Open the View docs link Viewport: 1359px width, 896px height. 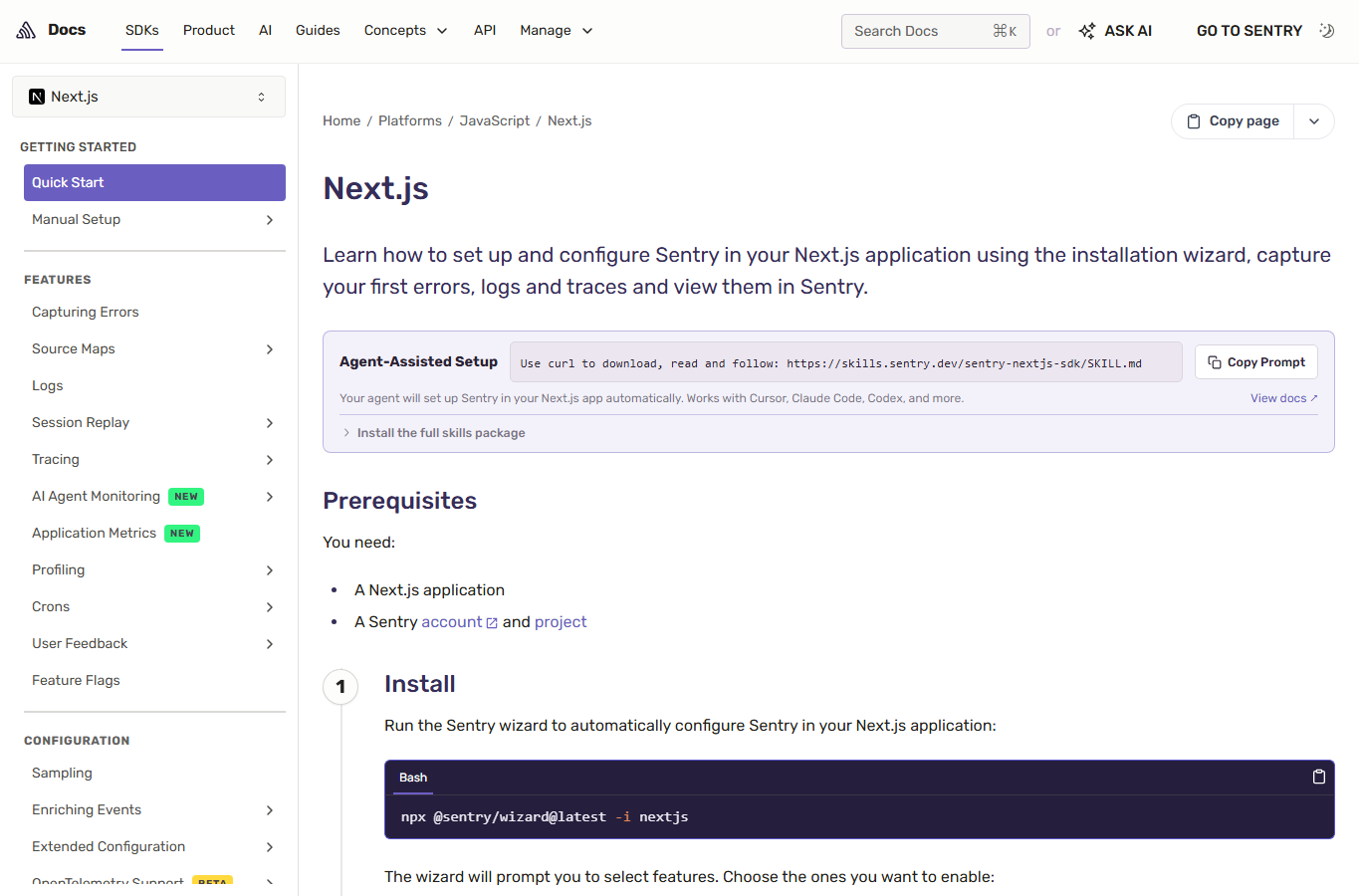pyautogui.click(x=1283, y=398)
